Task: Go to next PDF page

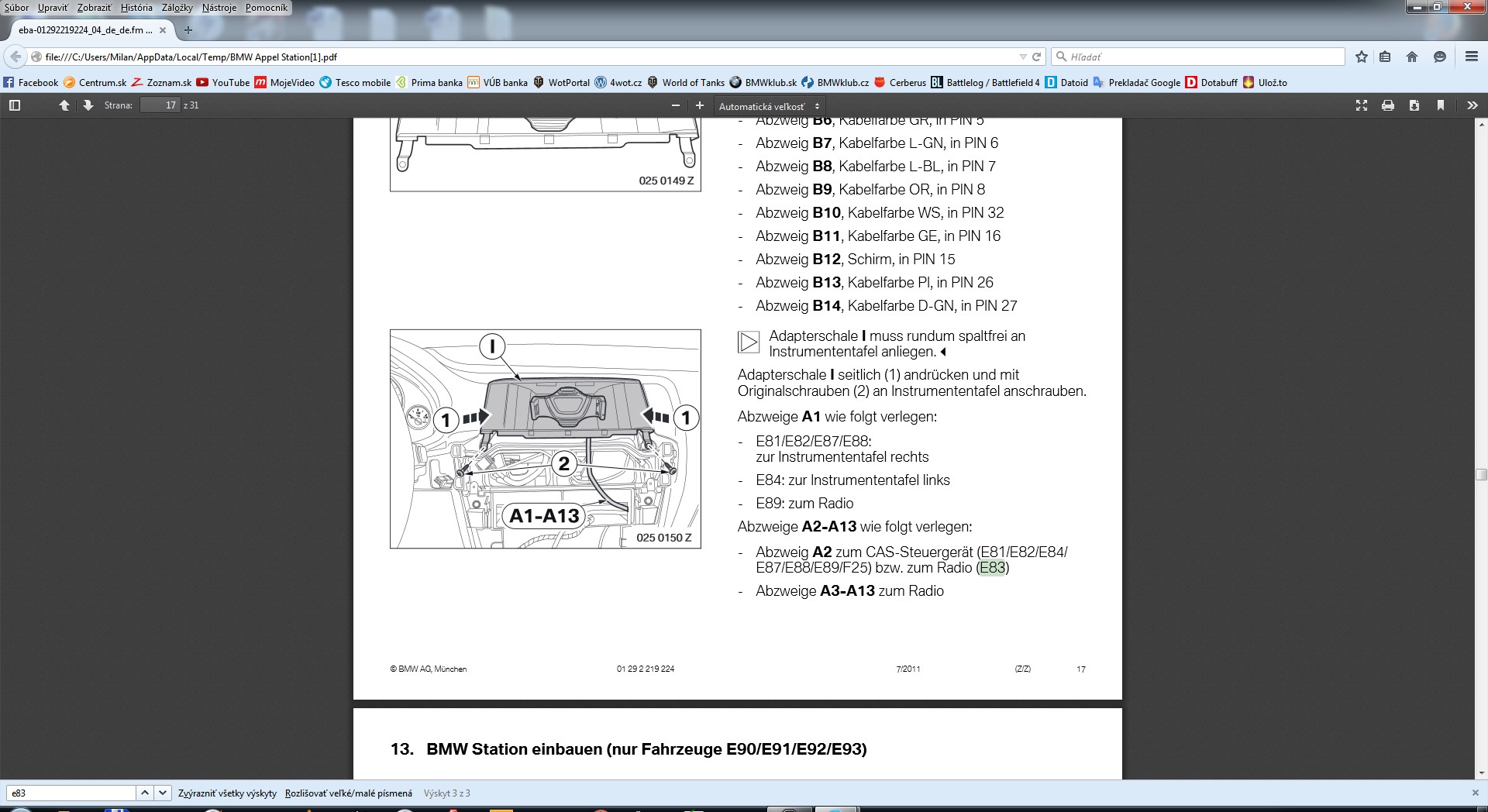Action: click(88, 105)
